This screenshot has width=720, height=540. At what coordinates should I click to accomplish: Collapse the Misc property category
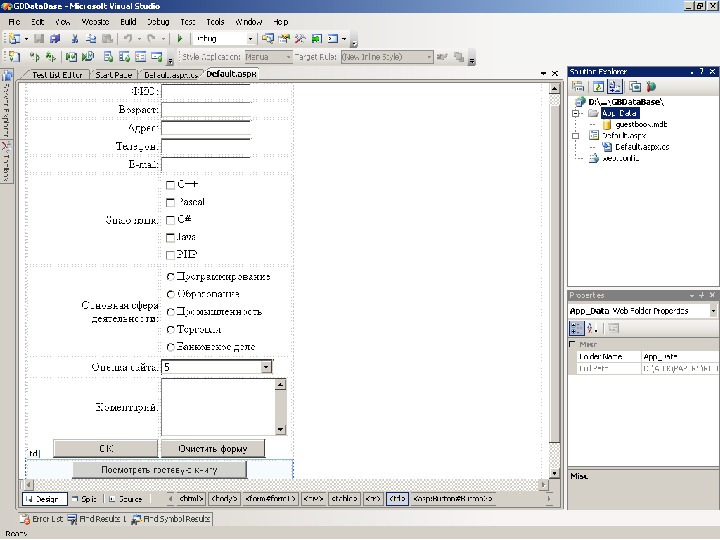pos(572,344)
